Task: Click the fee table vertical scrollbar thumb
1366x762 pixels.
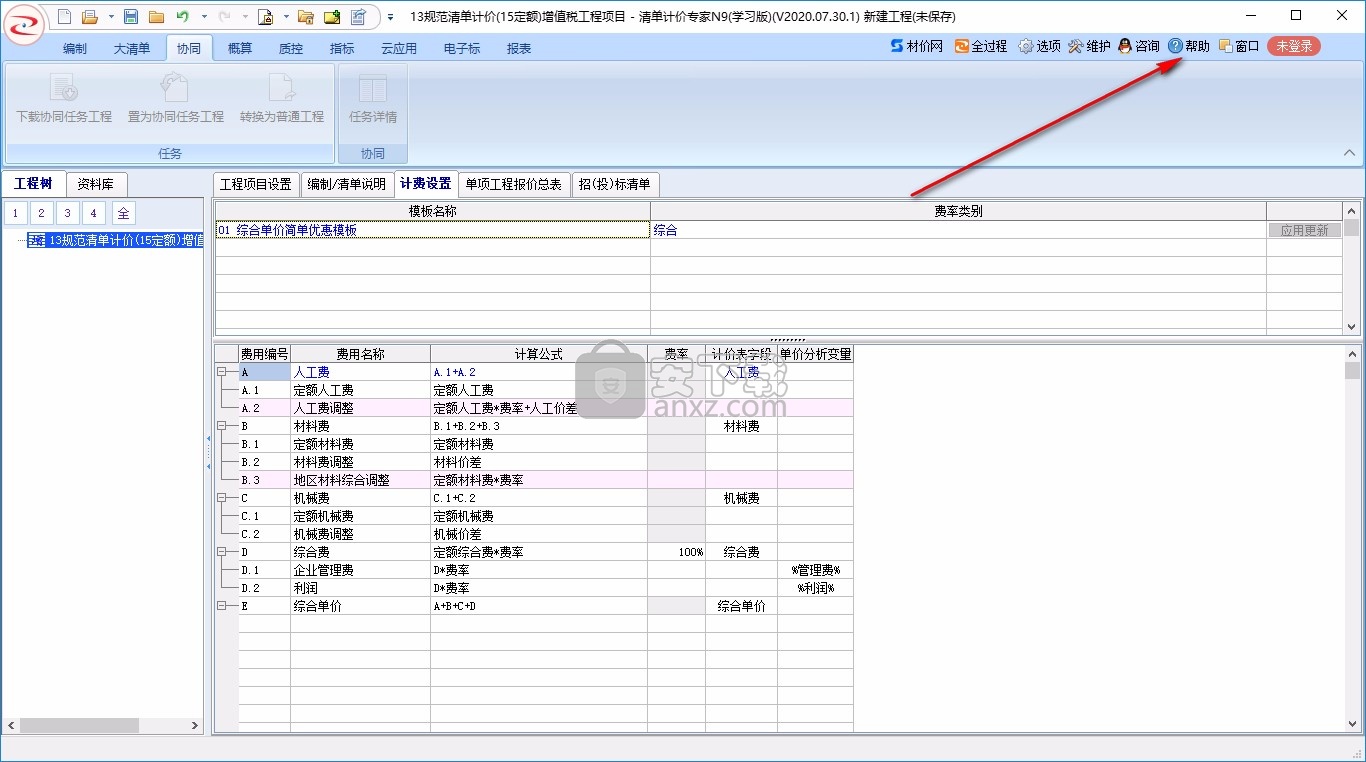Action: [1352, 371]
